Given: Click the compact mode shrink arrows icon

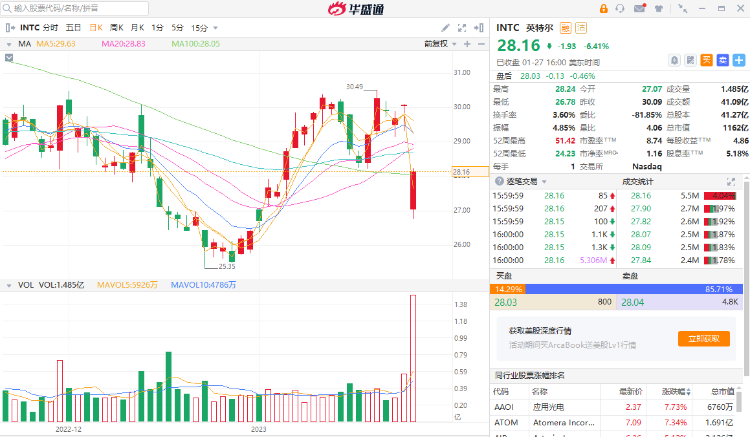Looking at the screenshot, I should click(683, 9).
